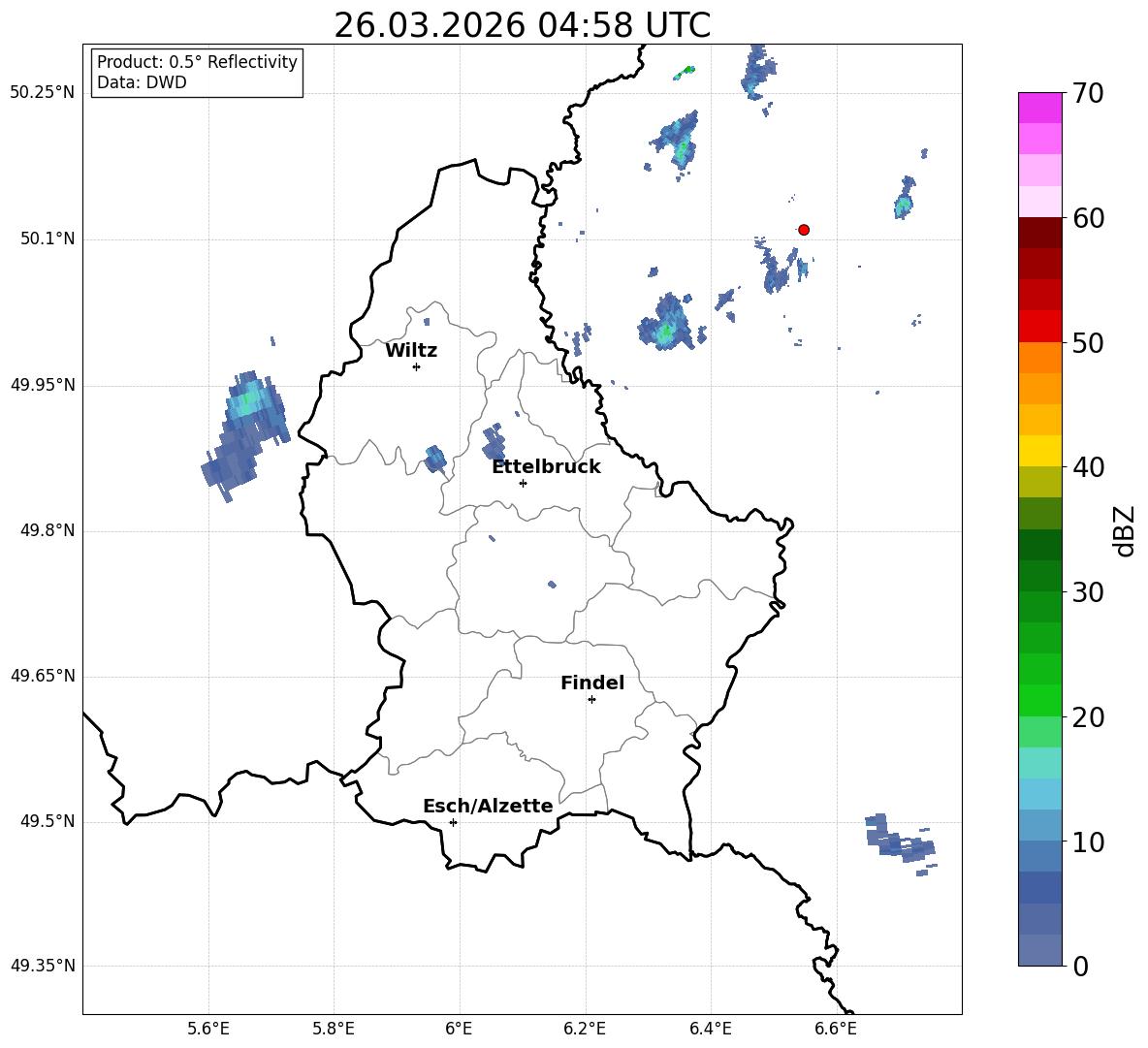Click the Data: DWD text
Viewport: 1148px width, 1048px height.
tap(142, 82)
